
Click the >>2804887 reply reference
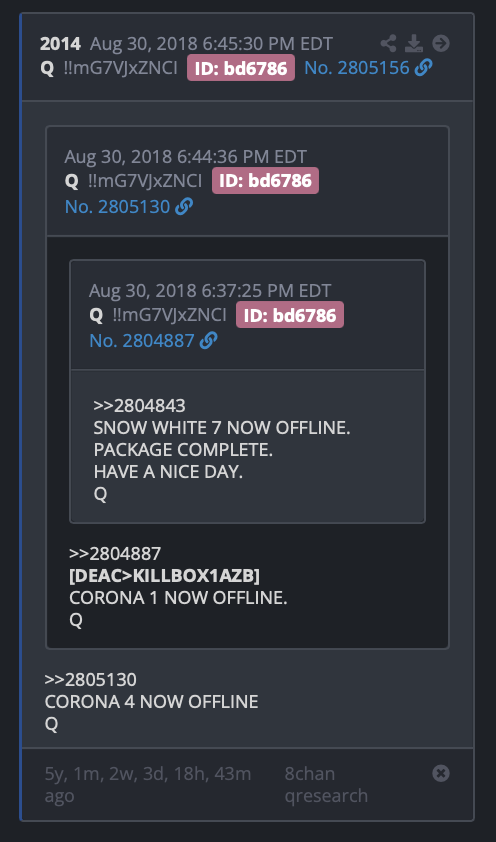click(x=115, y=554)
